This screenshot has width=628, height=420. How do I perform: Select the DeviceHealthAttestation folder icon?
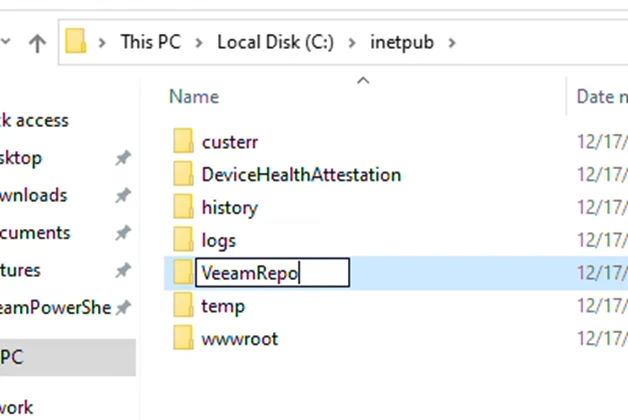coord(183,175)
